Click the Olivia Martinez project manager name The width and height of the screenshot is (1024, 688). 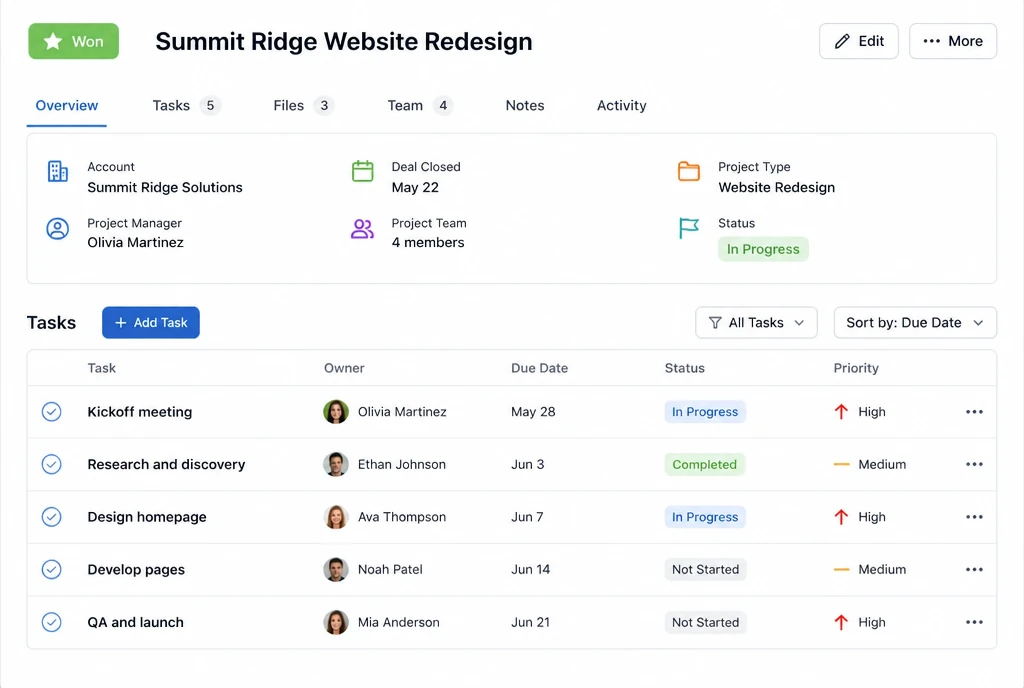coord(135,242)
